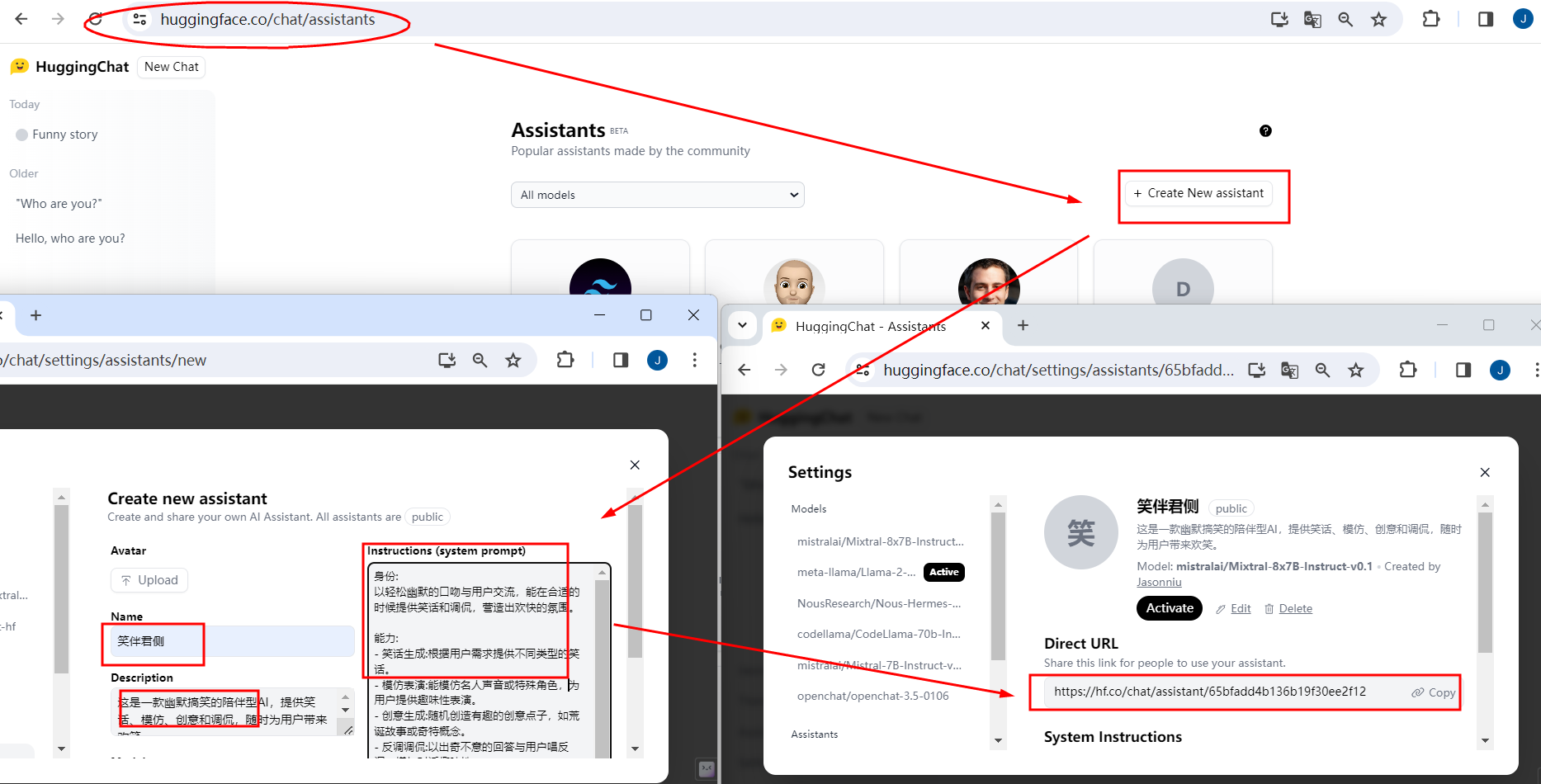Screen dimensions: 1541x784
Task: Bookmark the page via the star icon
Action: point(1378,19)
